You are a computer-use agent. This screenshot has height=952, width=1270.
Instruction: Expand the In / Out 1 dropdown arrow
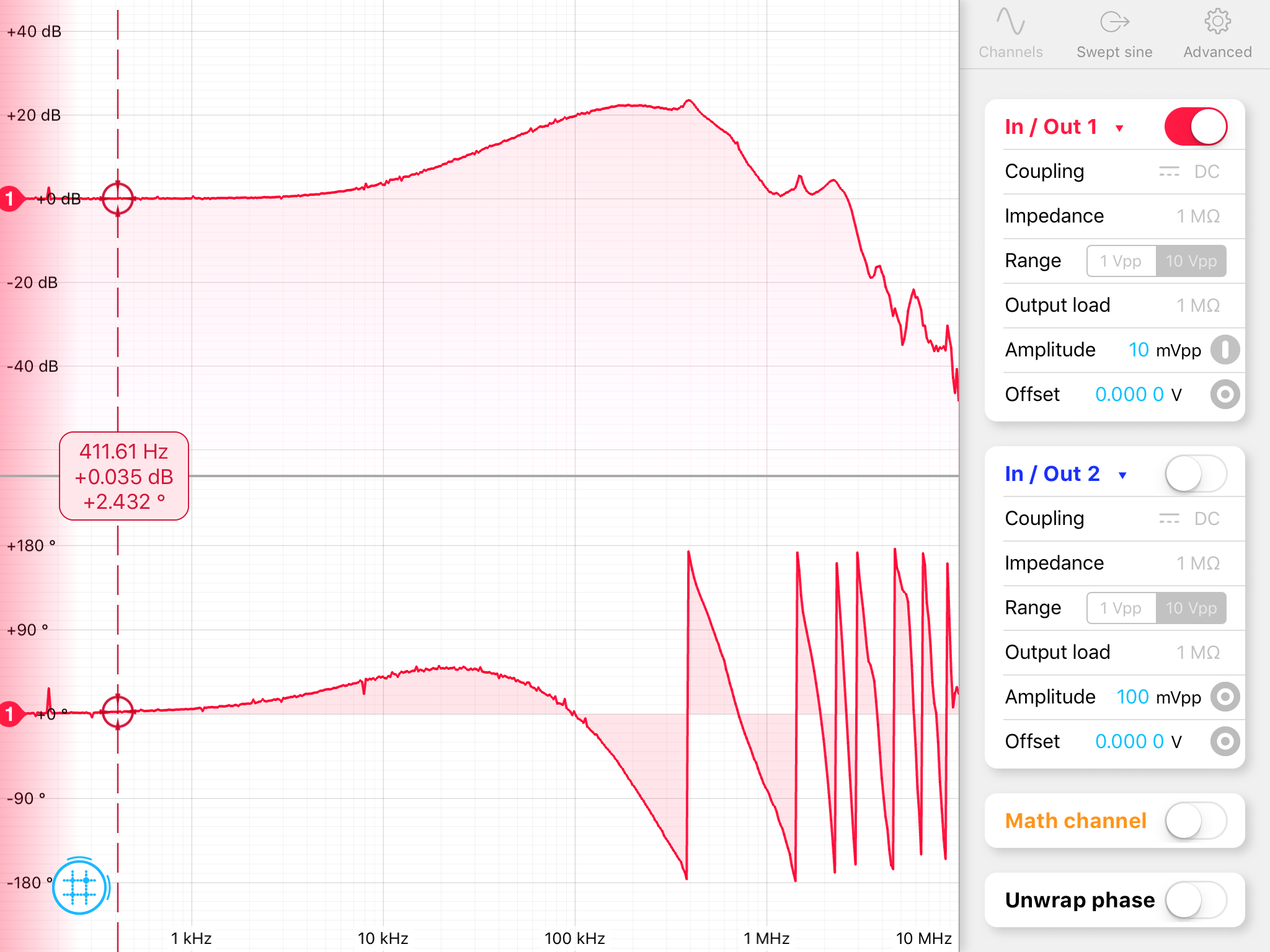point(1119,128)
